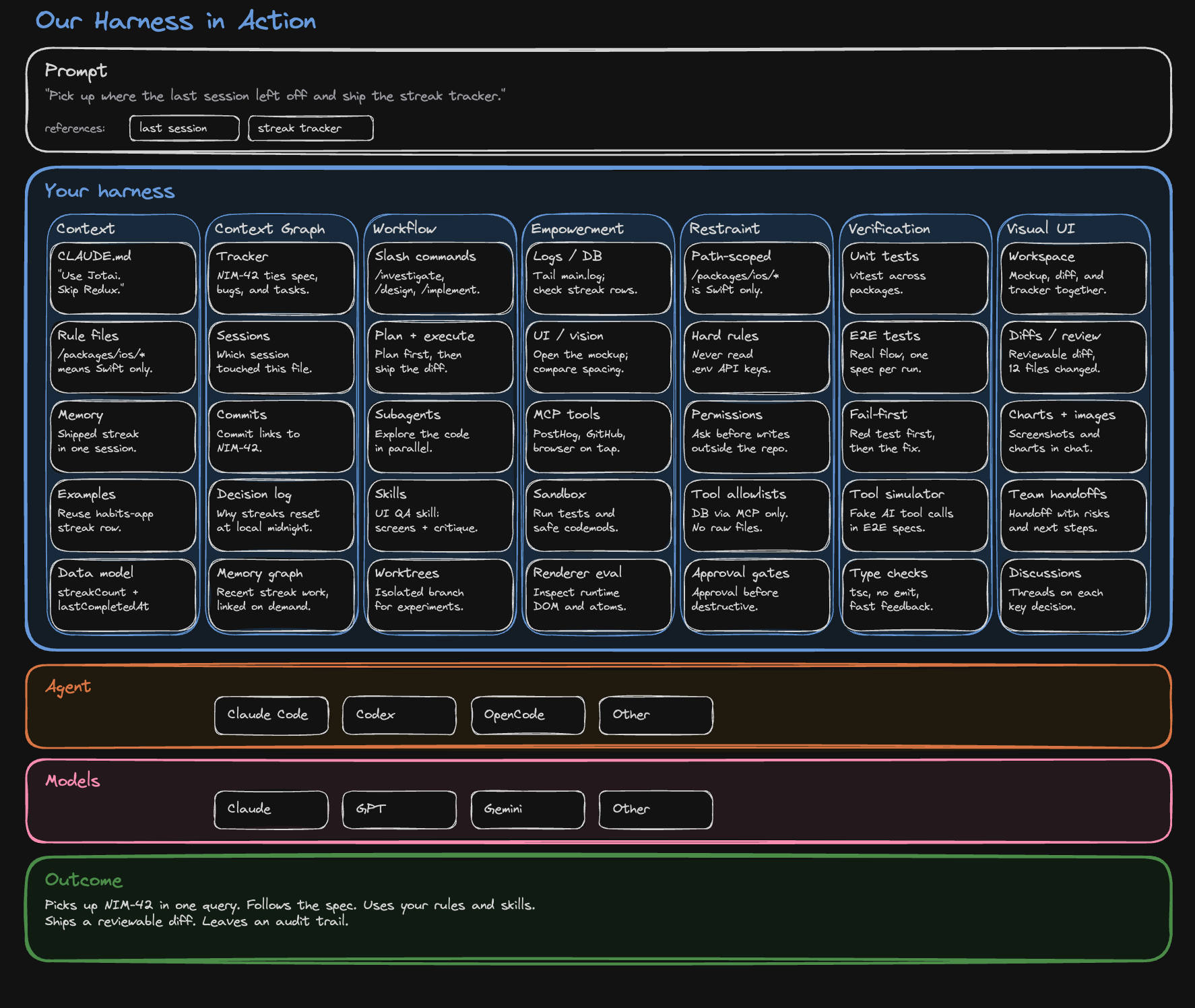Viewport: 1195px width, 1008px height.
Task: Click the 'Picks up NIM-42' outcome text
Action: (290, 913)
